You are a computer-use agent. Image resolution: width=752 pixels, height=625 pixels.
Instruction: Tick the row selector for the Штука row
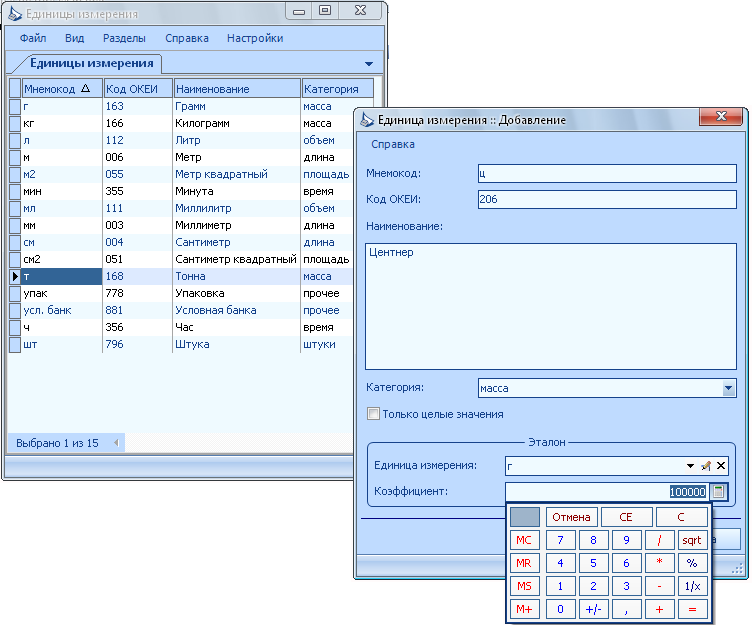coord(14,344)
